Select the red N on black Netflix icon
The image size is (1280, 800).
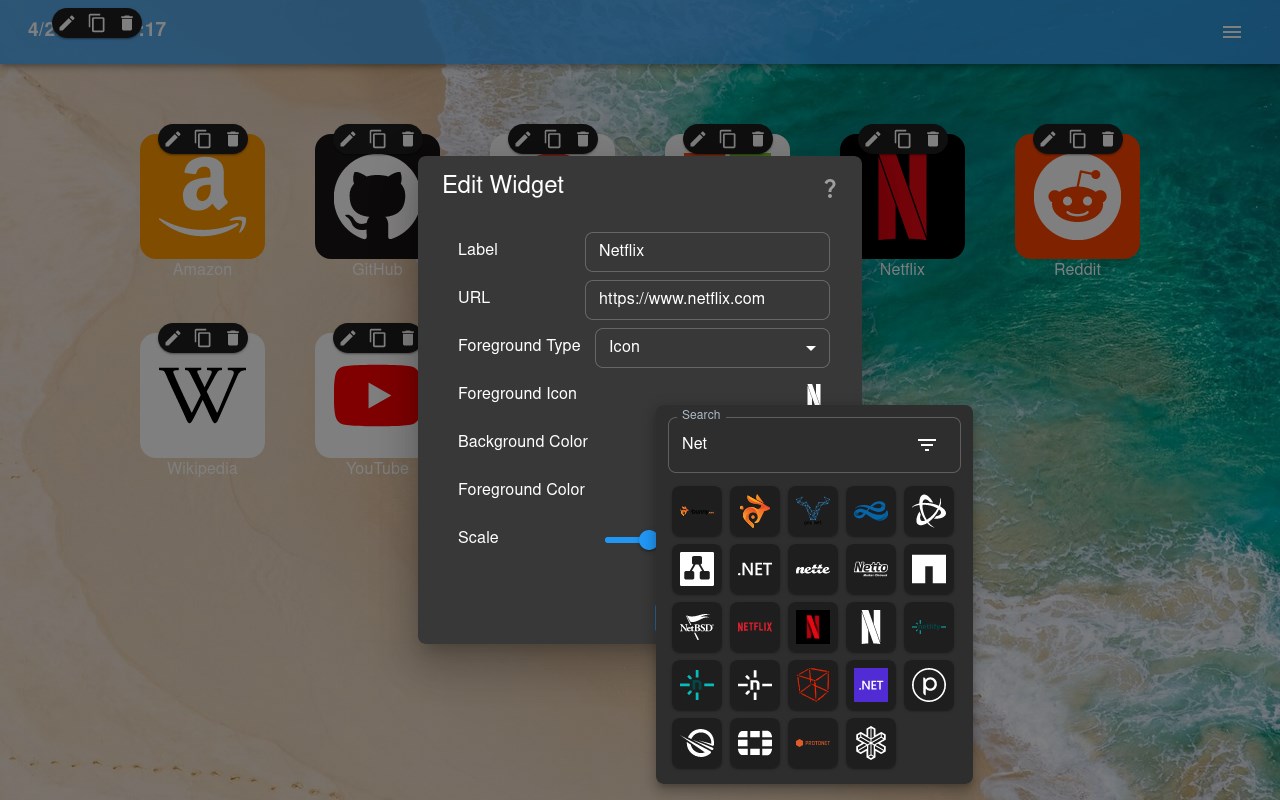point(813,627)
